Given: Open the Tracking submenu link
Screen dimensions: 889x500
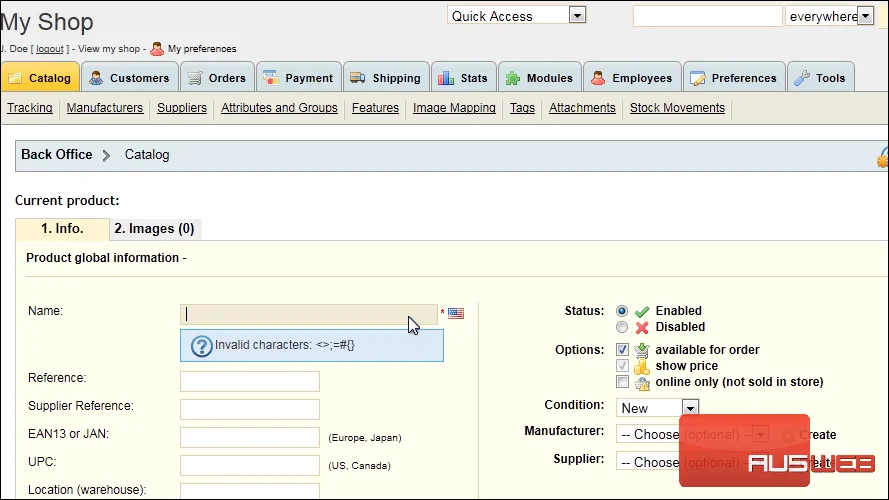Looking at the screenshot, I should [x=29, y=108].
